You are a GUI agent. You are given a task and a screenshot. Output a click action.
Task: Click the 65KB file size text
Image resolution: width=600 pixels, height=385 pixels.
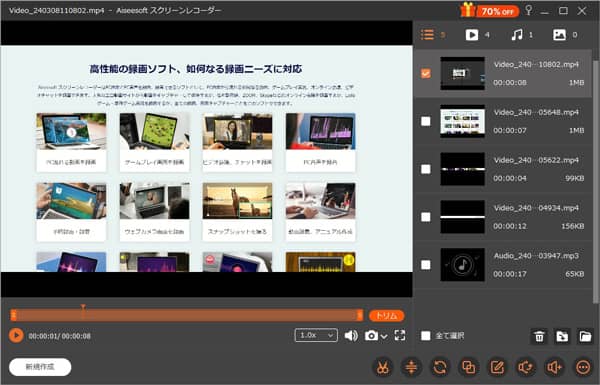click(574, 274)
